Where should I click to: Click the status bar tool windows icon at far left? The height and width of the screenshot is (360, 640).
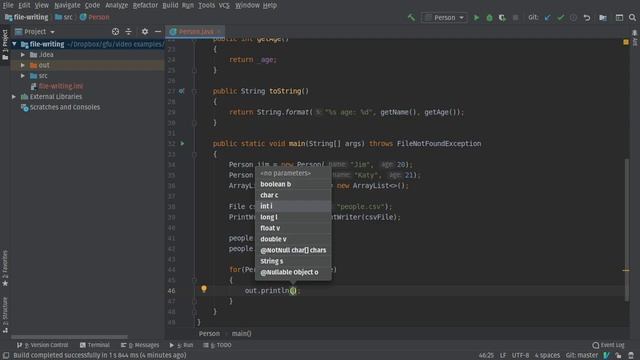(x=6, y=356)
